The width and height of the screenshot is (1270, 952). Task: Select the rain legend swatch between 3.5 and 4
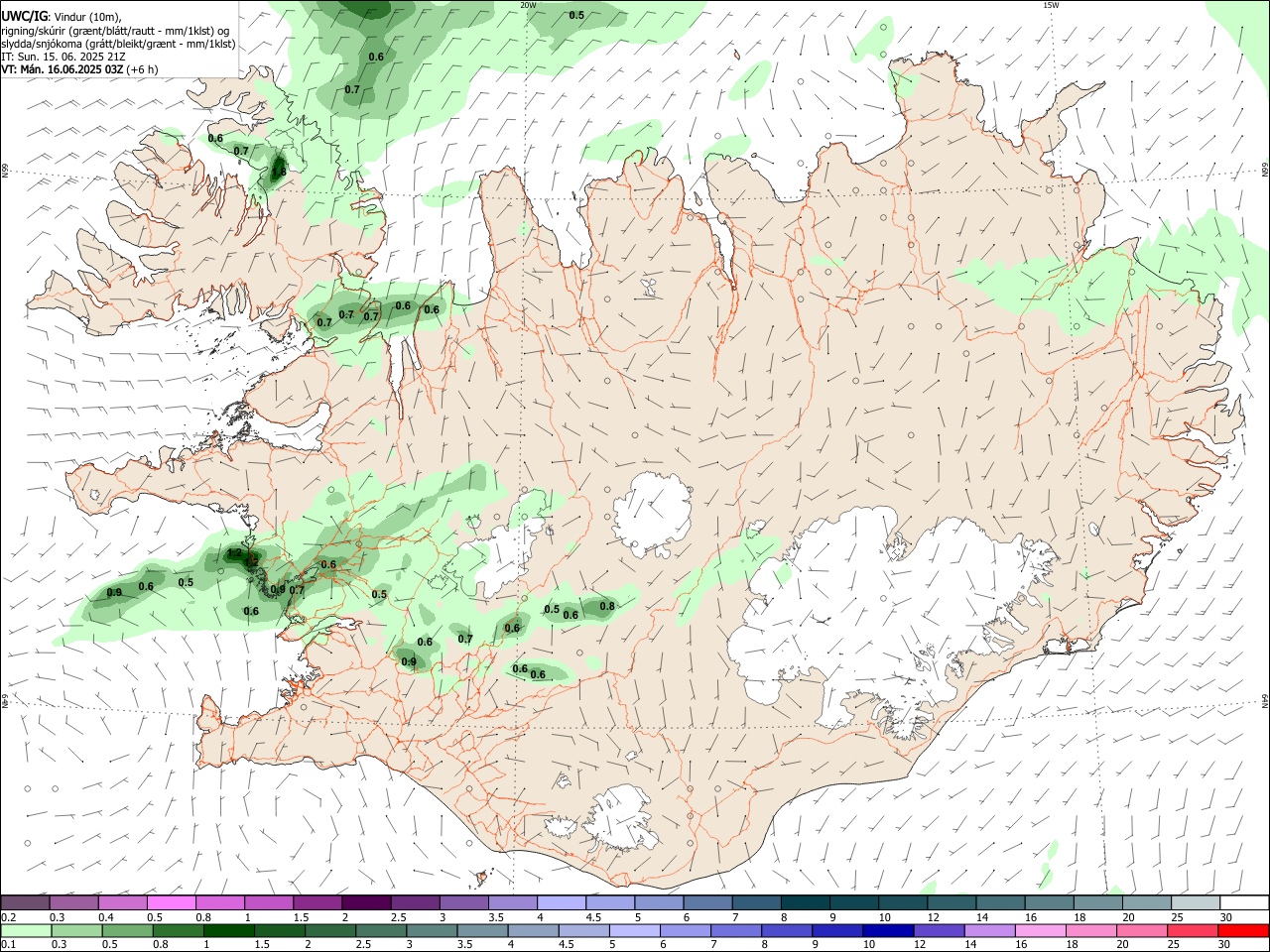click(x=481, y=930)
